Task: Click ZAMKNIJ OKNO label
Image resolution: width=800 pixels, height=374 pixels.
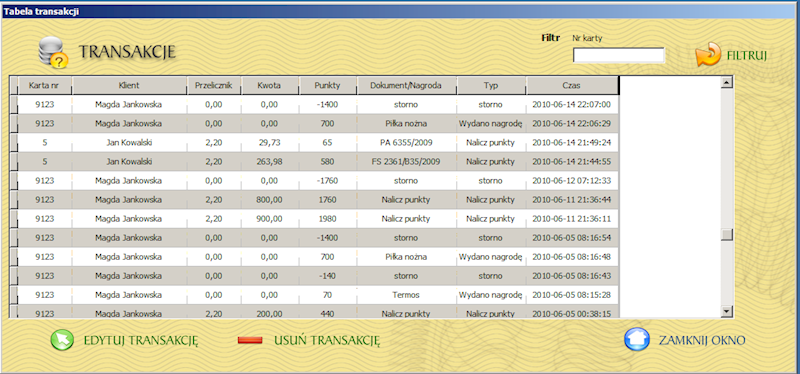Action: 702,340
